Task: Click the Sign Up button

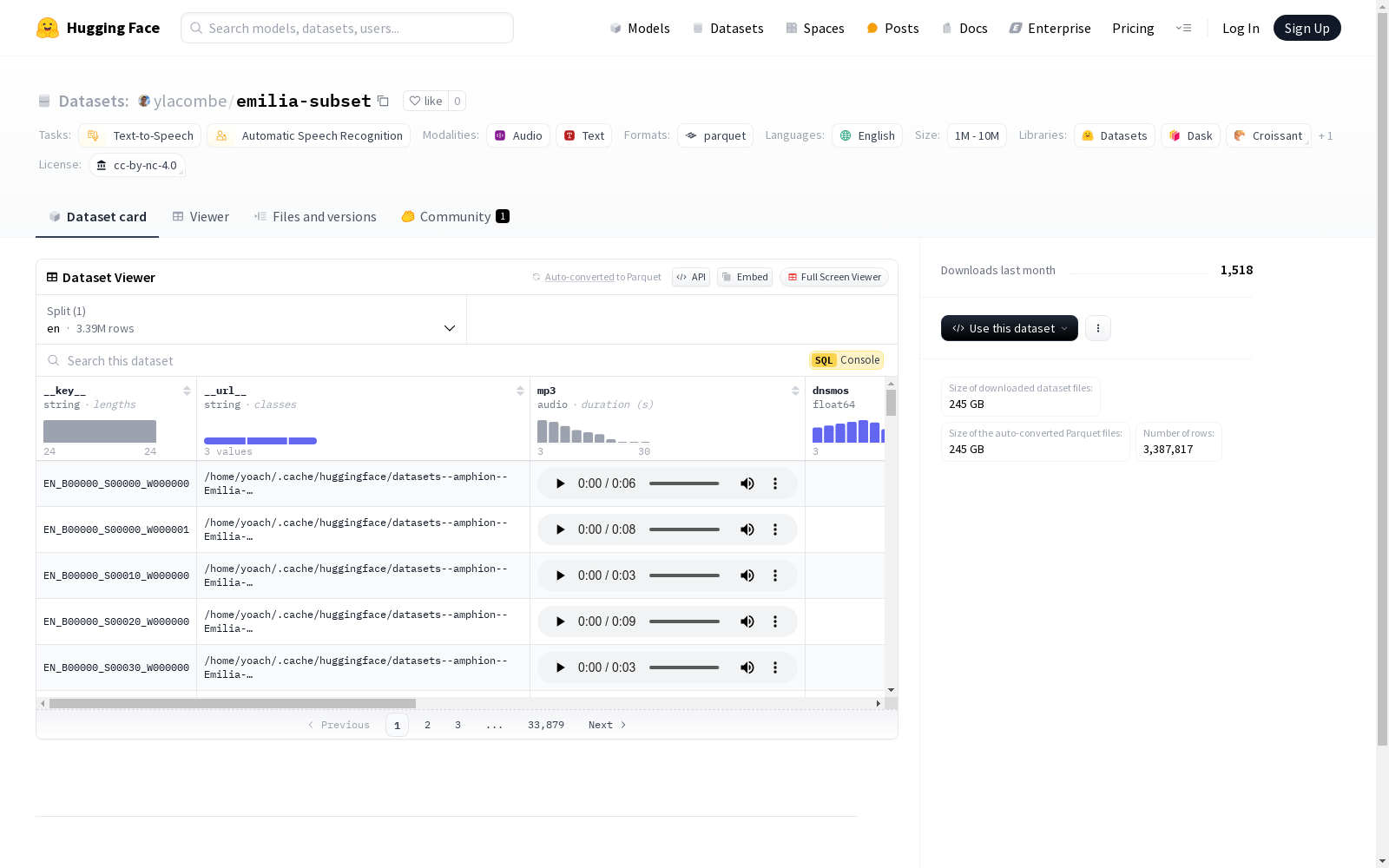Action: coord(1307,28)
